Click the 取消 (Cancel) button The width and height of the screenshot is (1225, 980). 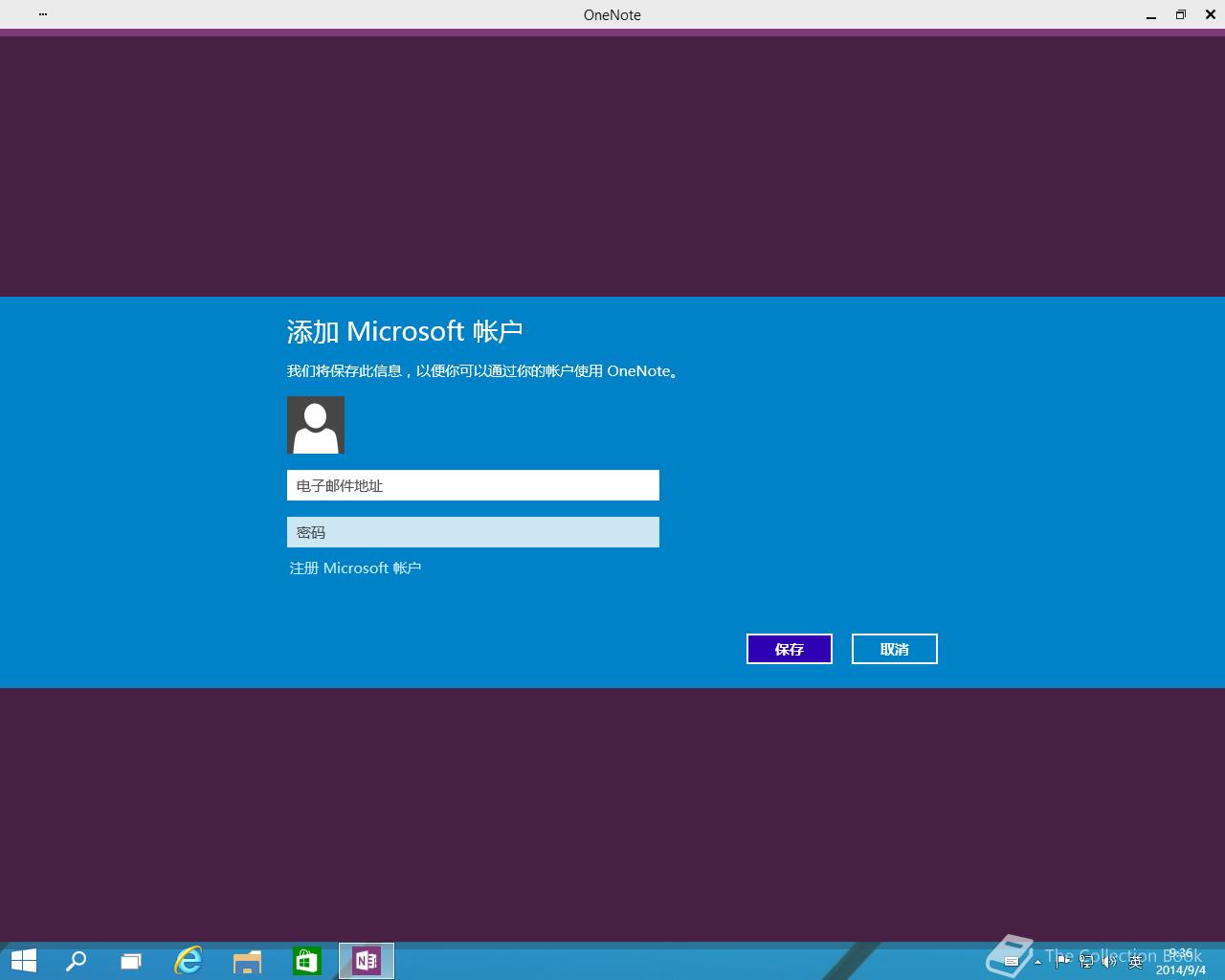(x=894, y=649)
